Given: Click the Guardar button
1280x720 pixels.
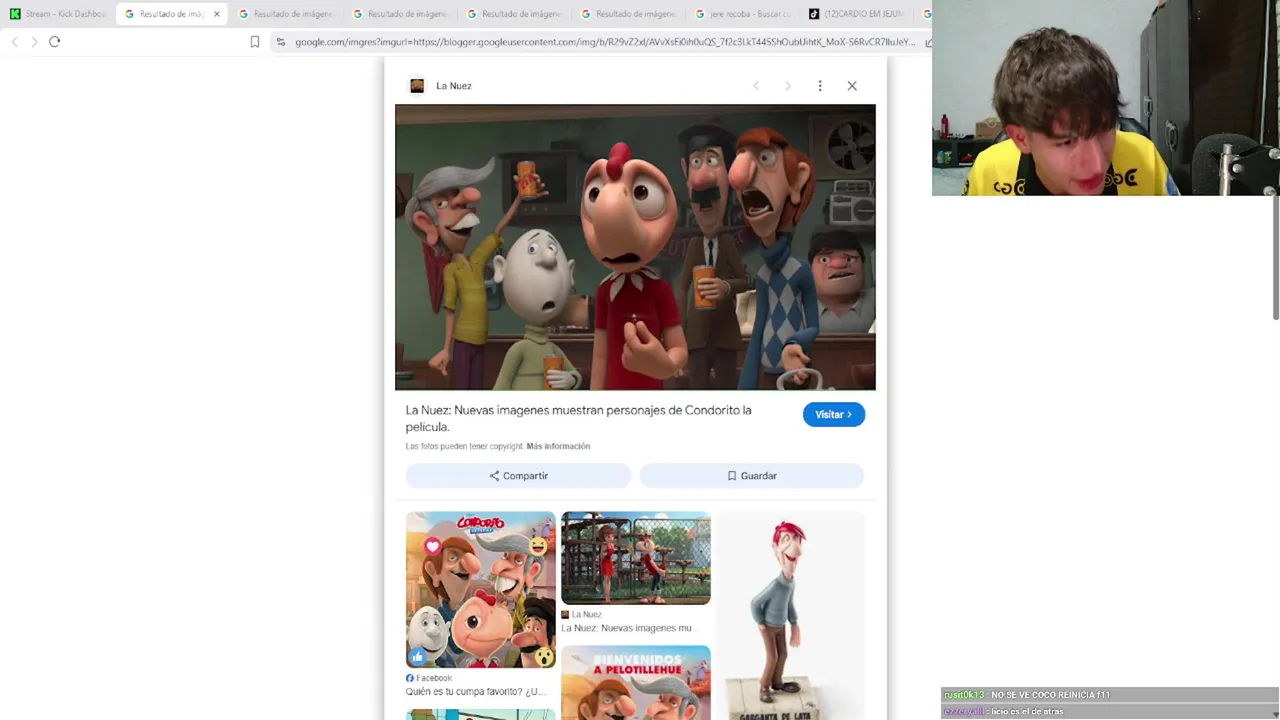Looking at the screenshot, I should click(751, 476).
